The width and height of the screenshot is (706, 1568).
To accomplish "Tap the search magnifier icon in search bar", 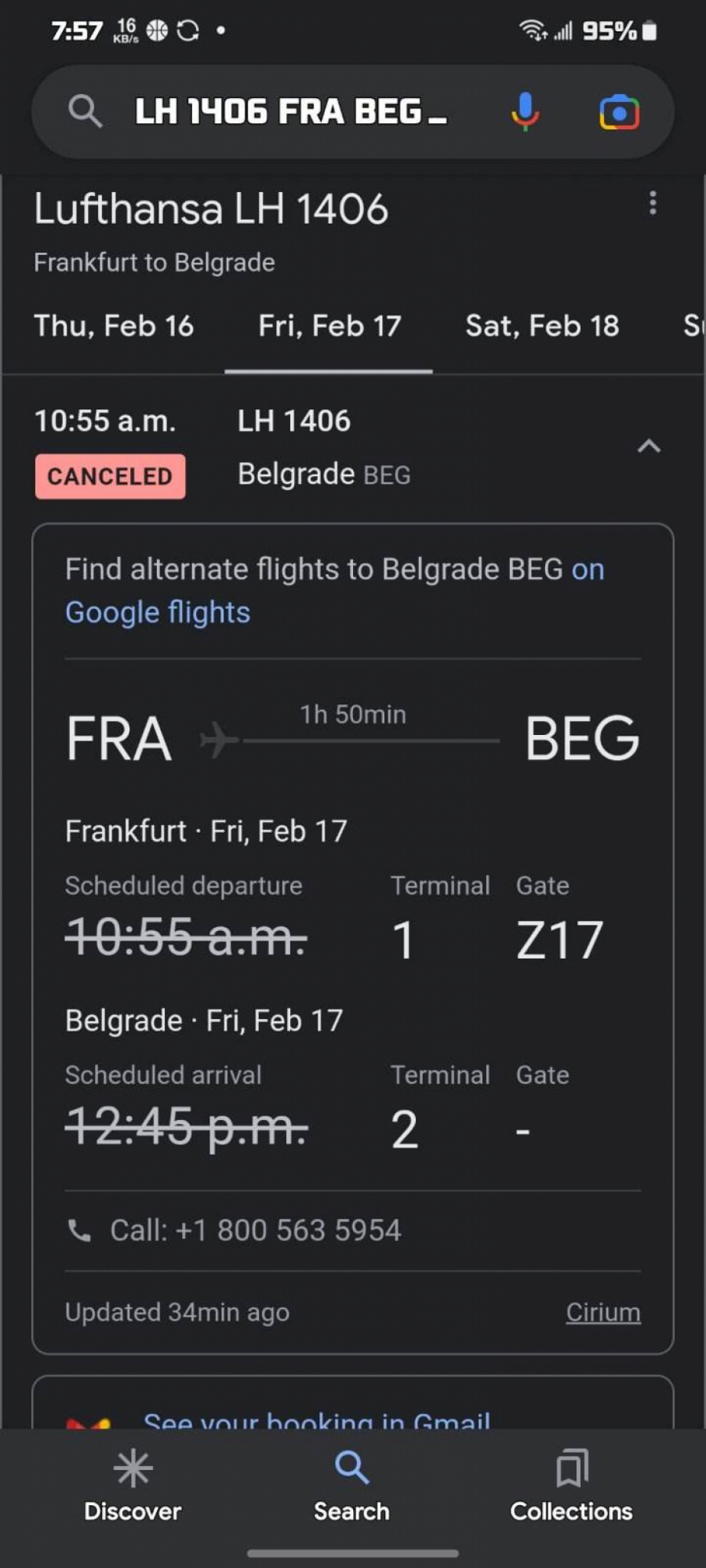I will [85, 111].
